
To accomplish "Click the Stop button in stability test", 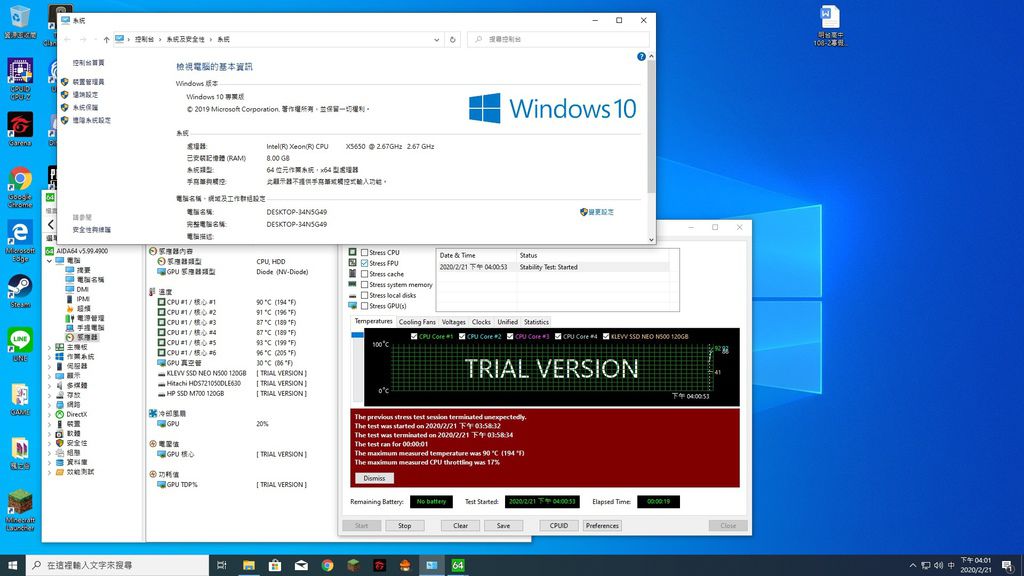I will [x=405, y=526].
